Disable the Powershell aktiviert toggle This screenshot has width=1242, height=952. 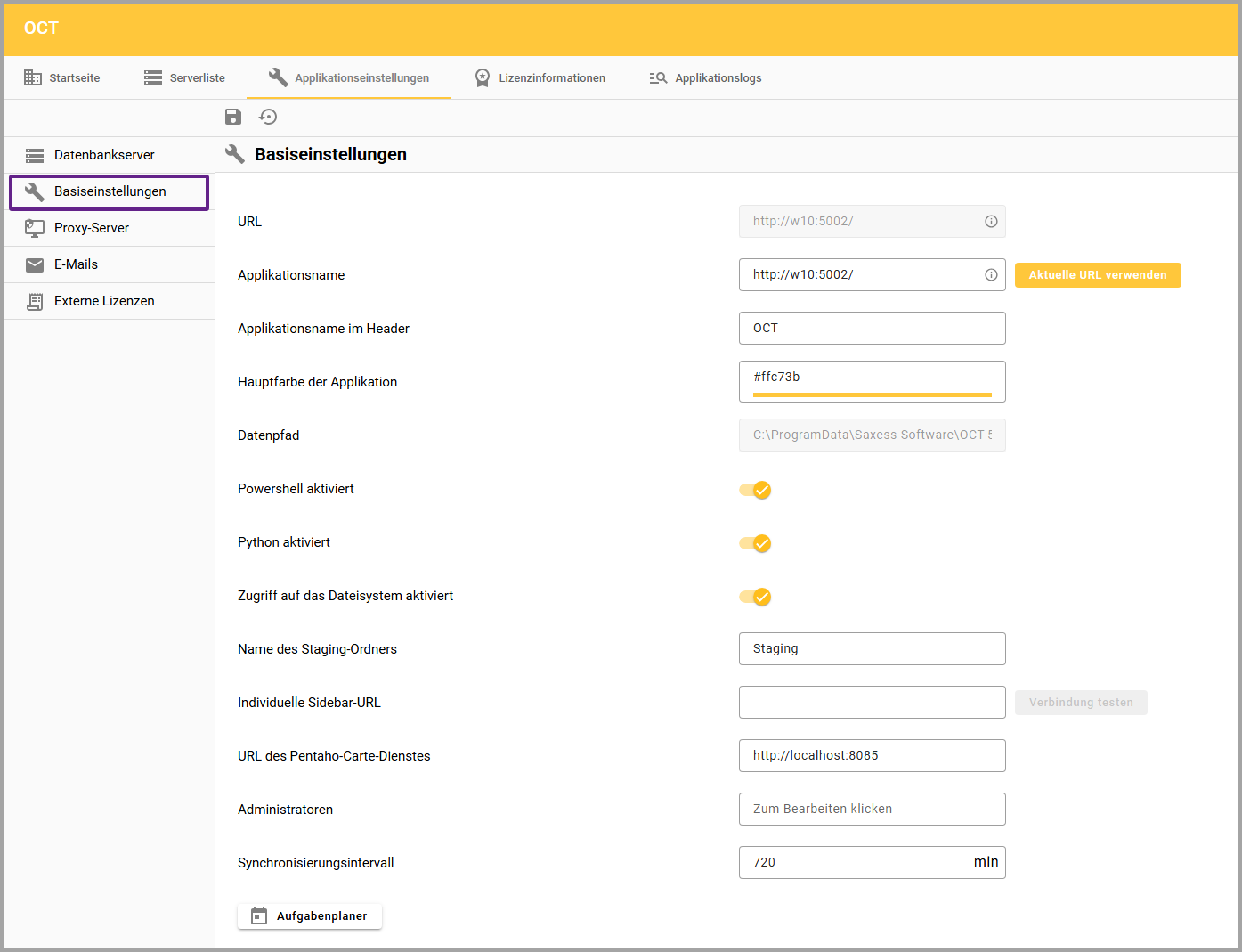pyautogui.click(x=755, y=490)
